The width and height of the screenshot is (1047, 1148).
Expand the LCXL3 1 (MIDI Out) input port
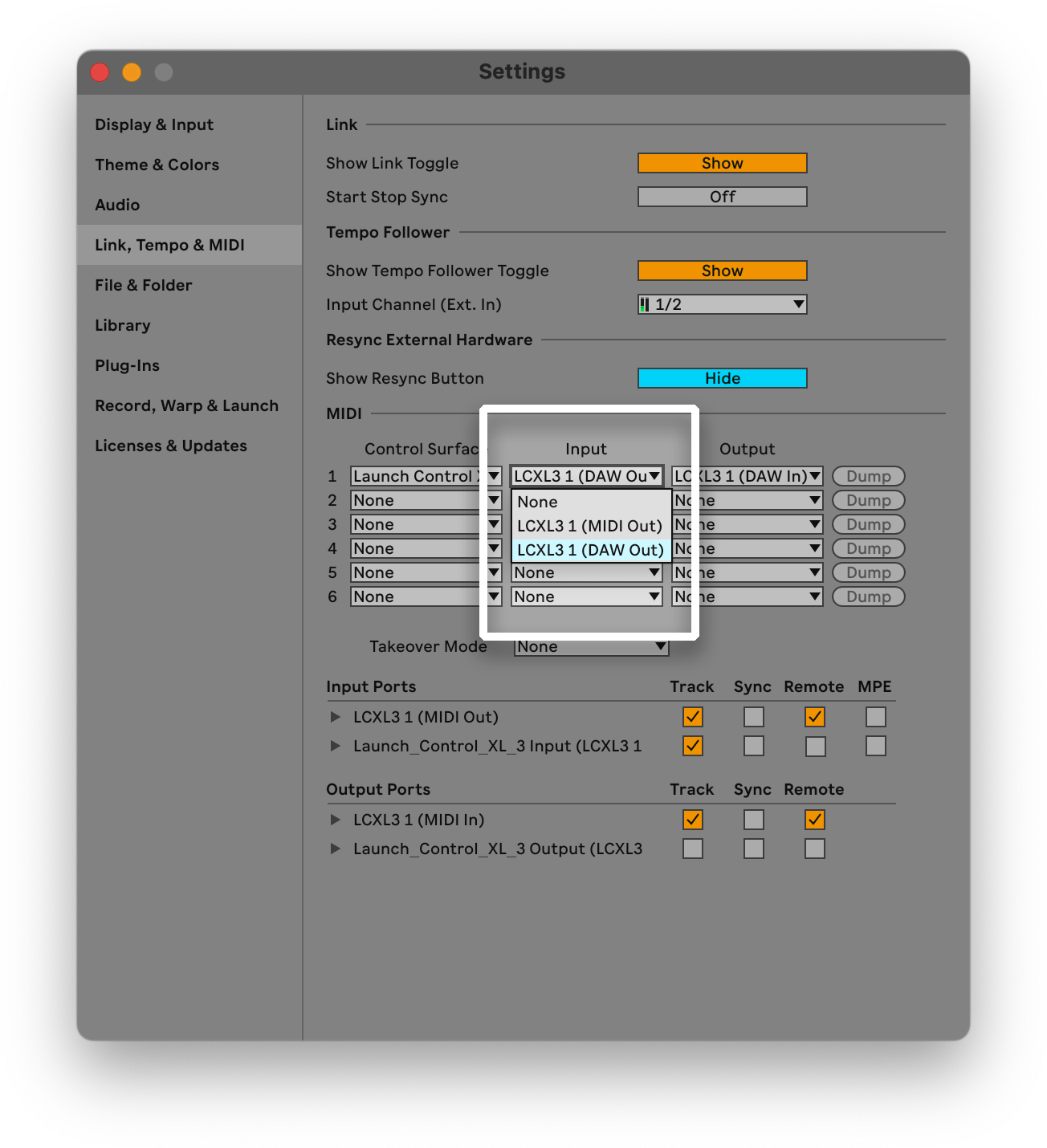[335, 717]
